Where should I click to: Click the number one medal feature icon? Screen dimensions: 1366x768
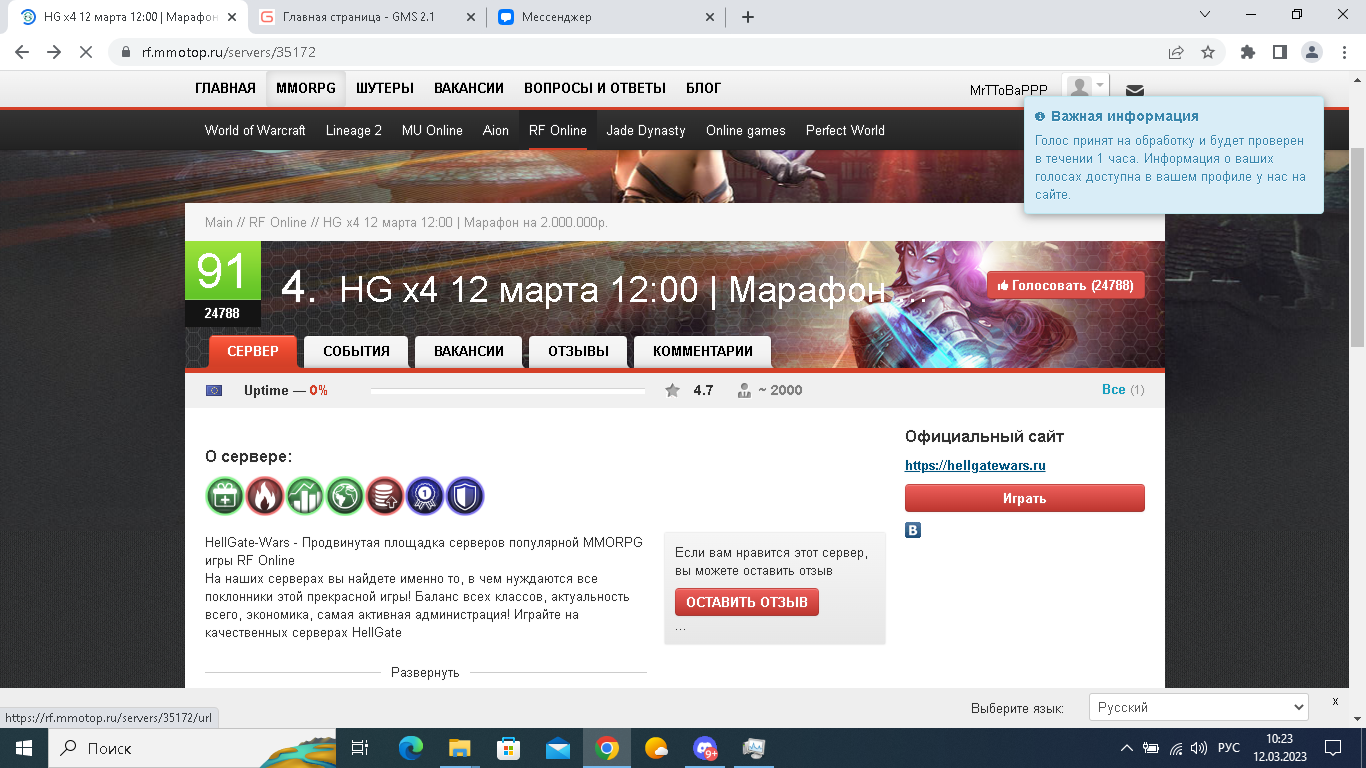(x=425, y=496)
